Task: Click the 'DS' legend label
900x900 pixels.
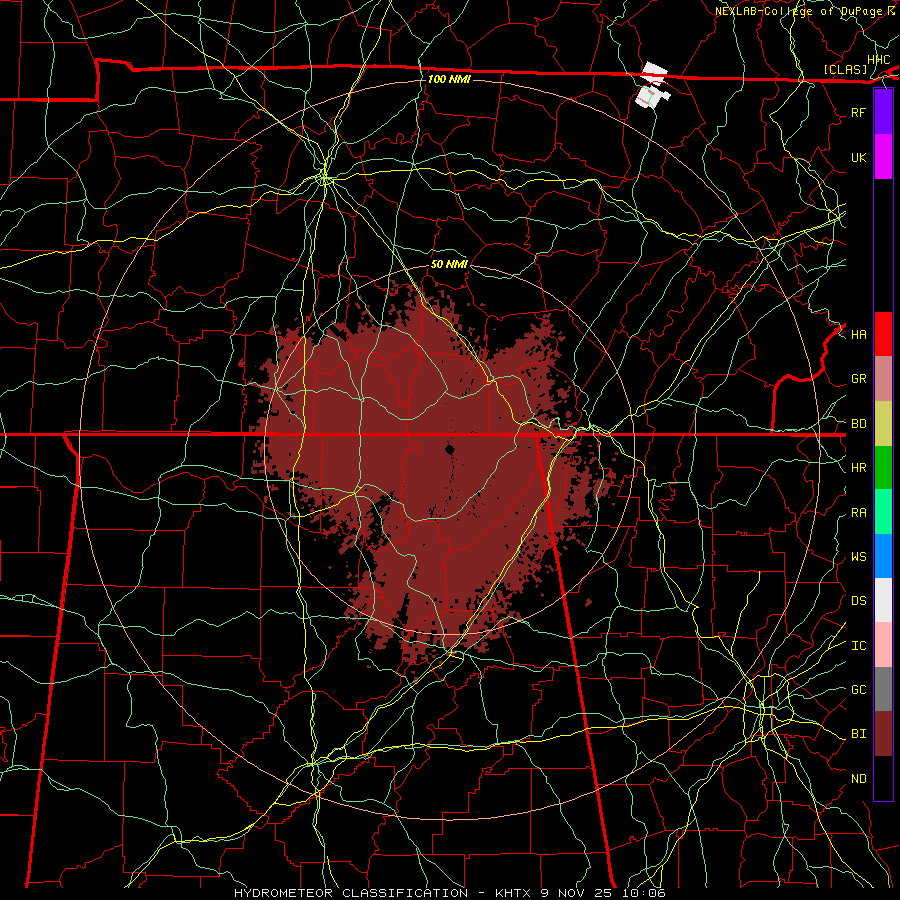Action: click(859, 600)
